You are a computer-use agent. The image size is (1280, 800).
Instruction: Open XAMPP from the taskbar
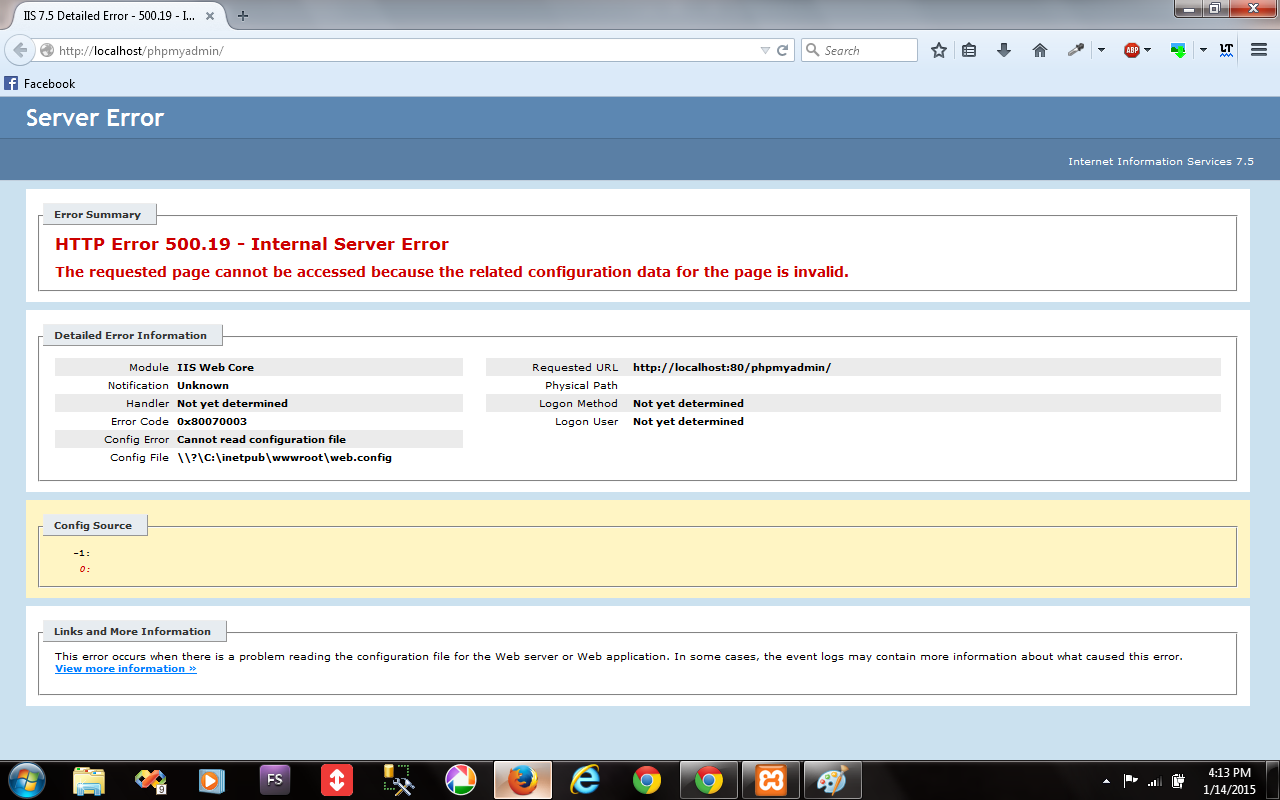pos(770,780)
